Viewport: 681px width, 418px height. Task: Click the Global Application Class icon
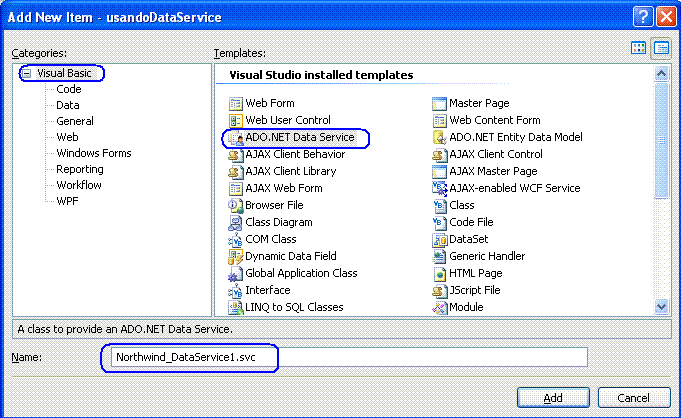click(235, 273)
